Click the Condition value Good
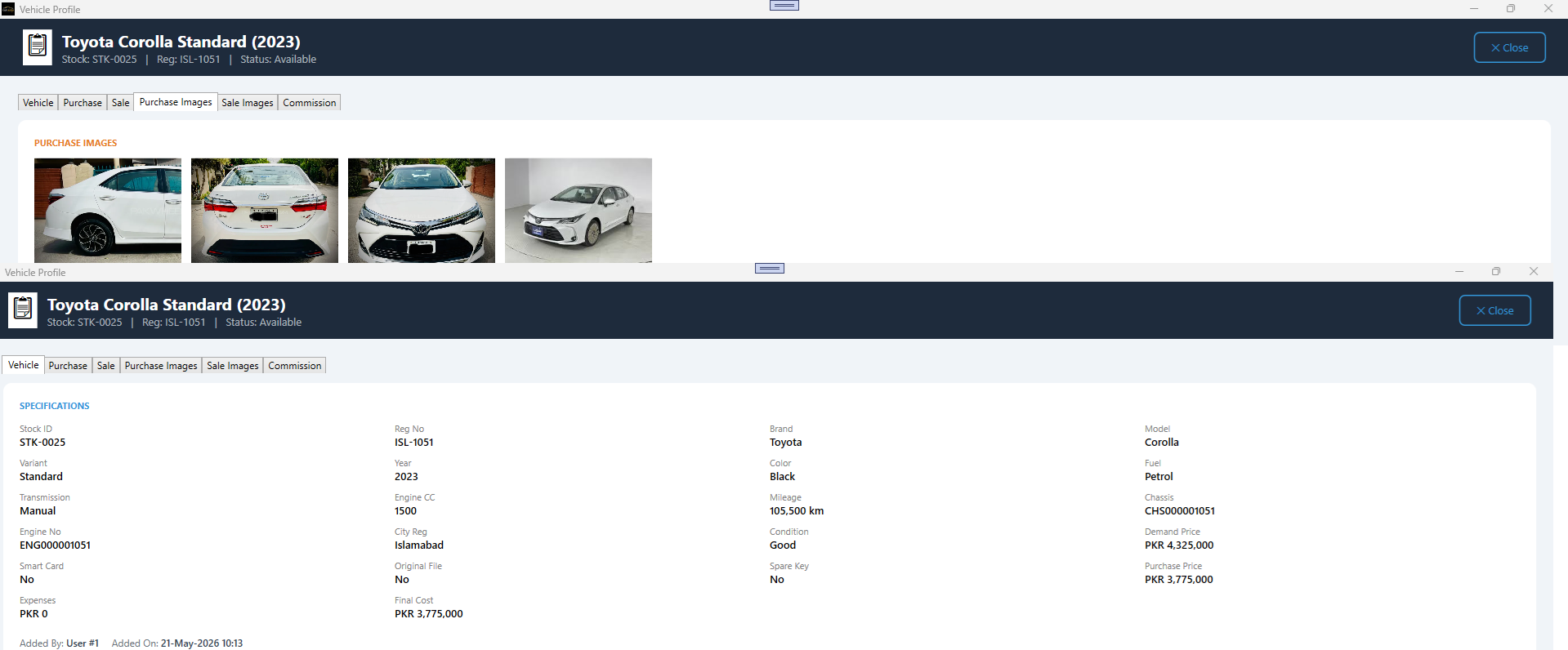This screenshot has height=650, width=1568. coord(783,545)
